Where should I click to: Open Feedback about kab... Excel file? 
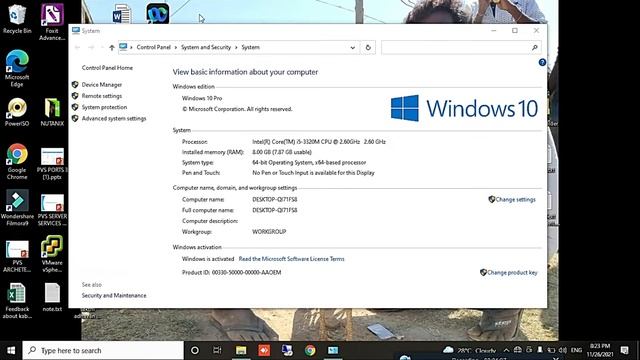17,301
